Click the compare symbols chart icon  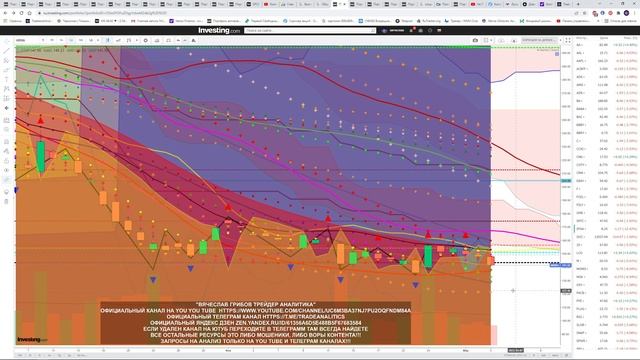(x=118, y=40)
